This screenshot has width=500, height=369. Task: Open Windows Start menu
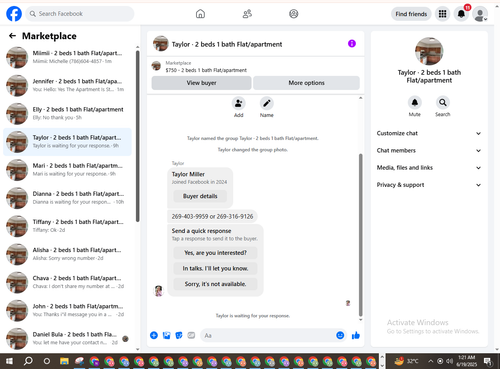click(x=9, y=361)
